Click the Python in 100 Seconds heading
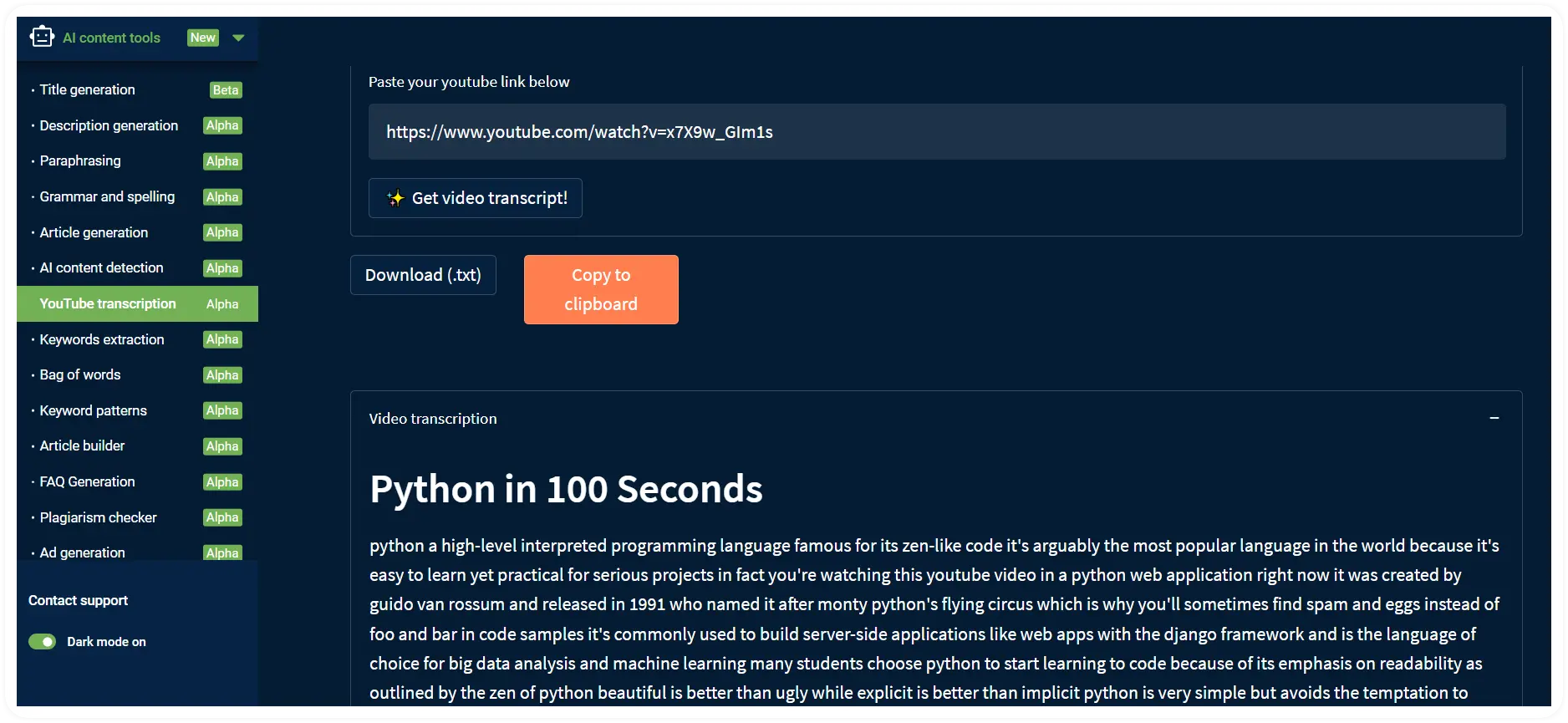Screen dimensions: 1568x723 click(x=566, y=489)
